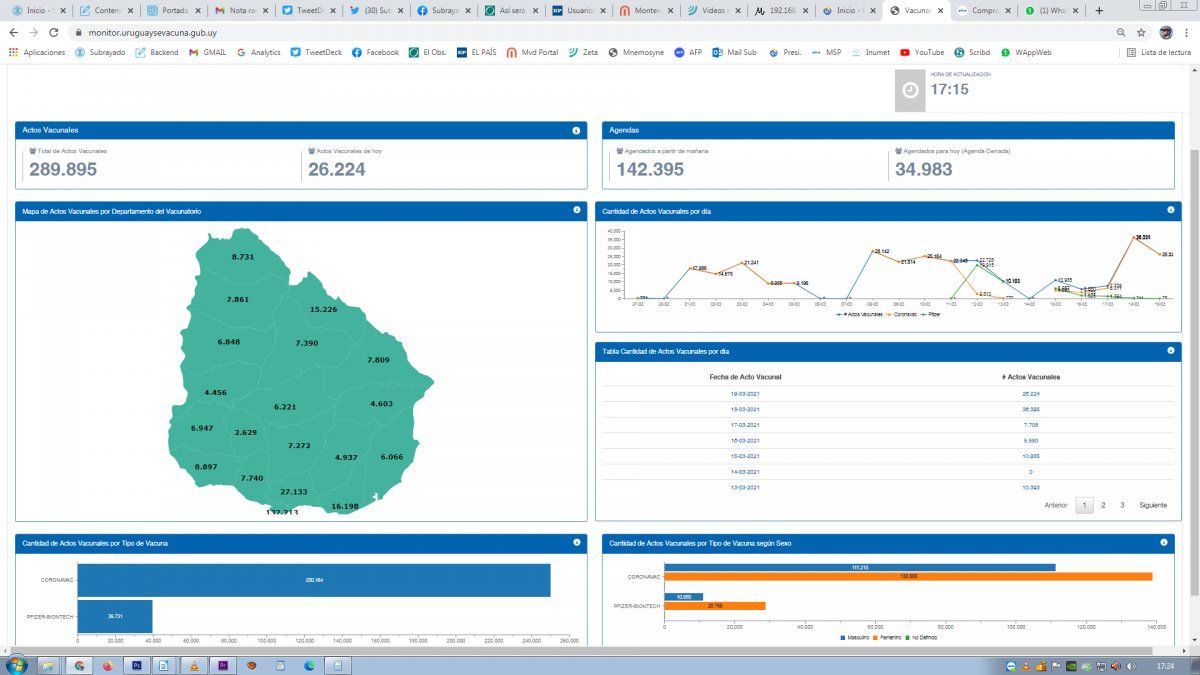The width and height of the screenshot is (1200, 675).
Task: Click the Siguiente pagination link
Action: pyautogui.click(x=1152, y=505)
